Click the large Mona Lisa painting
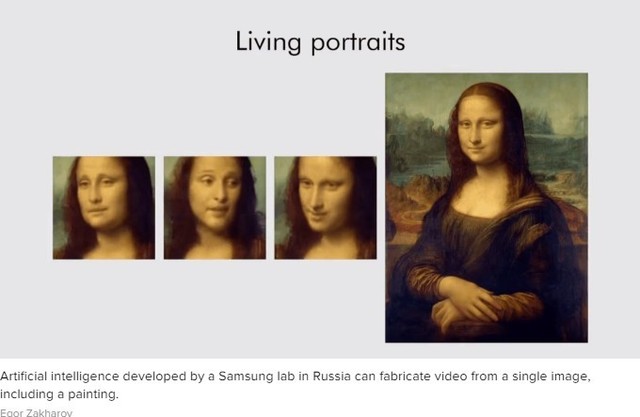This screenshot has width=640, height=417. pos(486,208)
